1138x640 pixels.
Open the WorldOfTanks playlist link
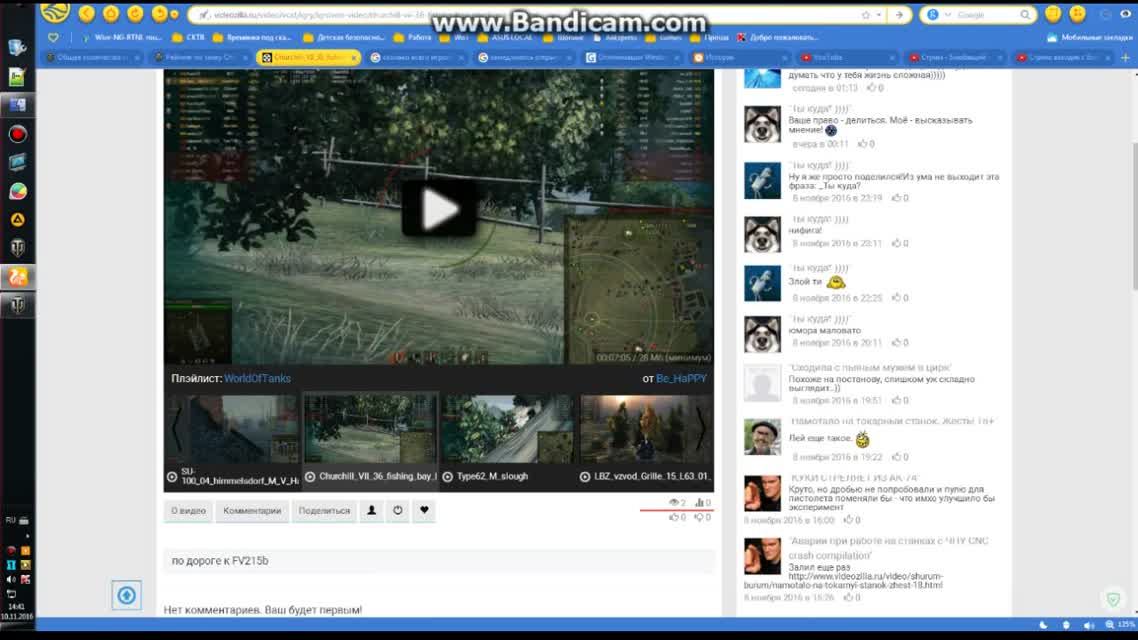point(257,378)
